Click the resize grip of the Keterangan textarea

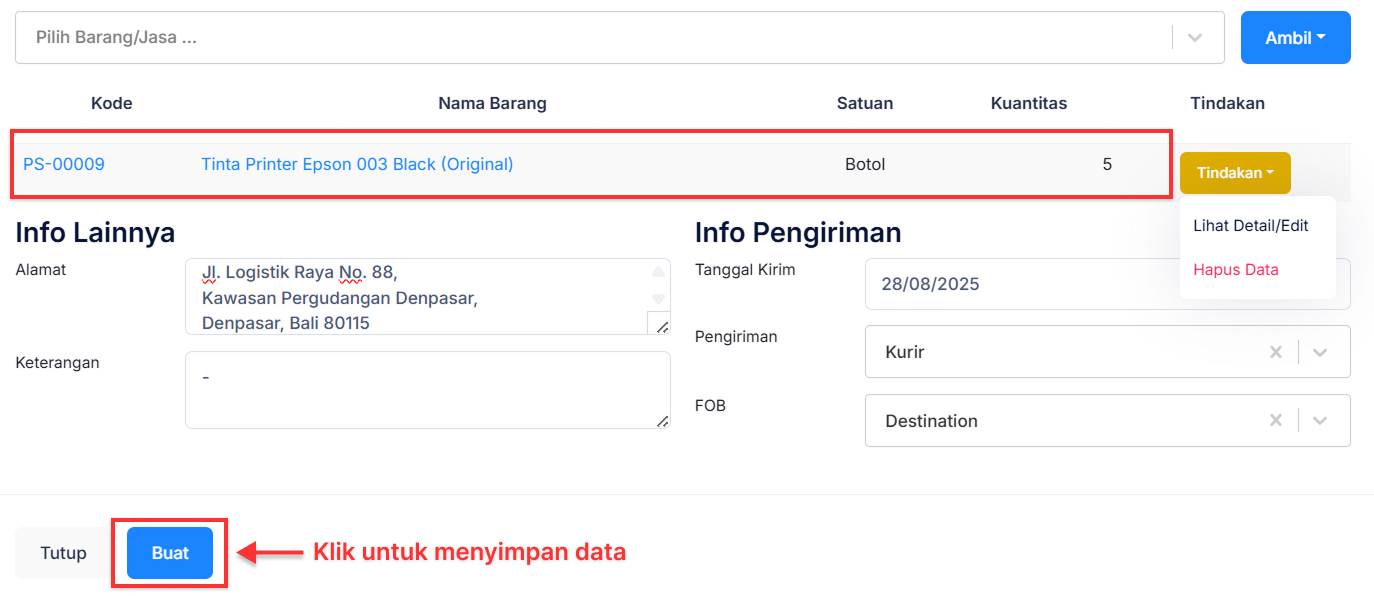(x=663, y=421)
